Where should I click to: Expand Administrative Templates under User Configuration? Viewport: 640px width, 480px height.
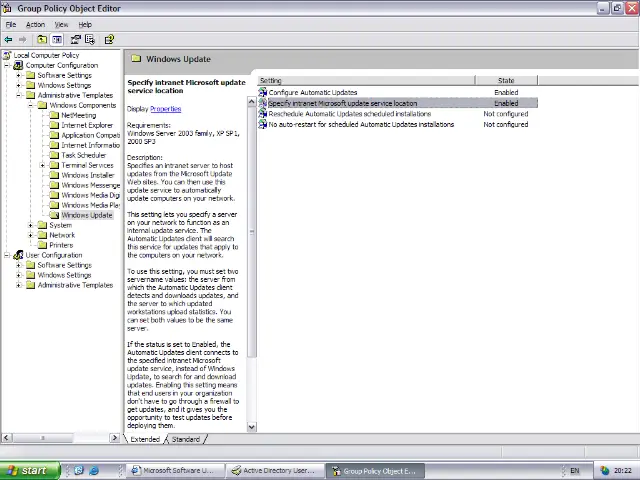click(x=19, y=285)
